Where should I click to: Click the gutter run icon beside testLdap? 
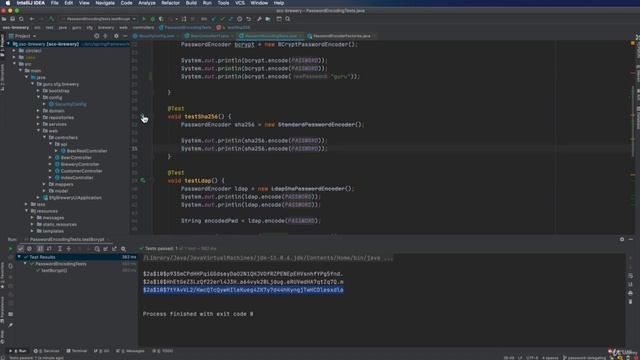click(143, 180)
